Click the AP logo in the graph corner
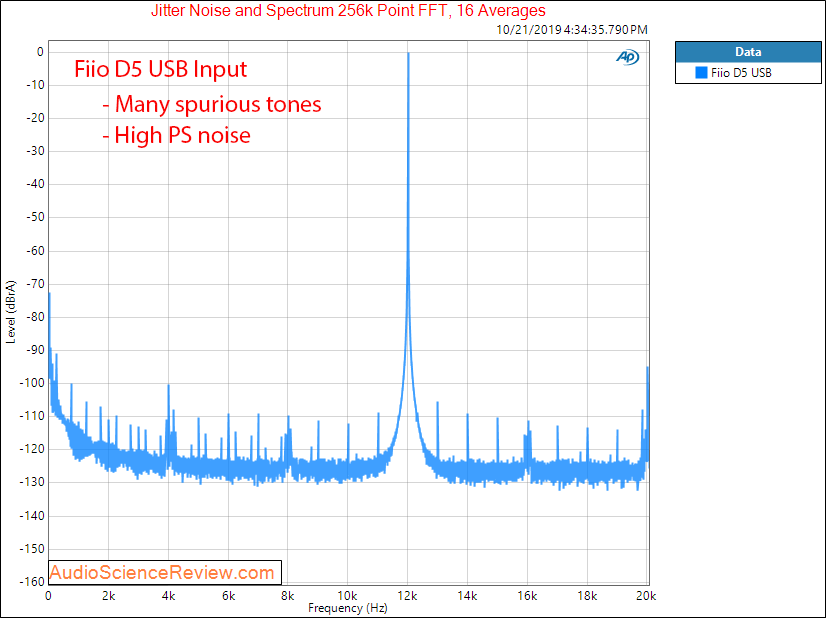Image resolution: width=826 pixels, height=618 pixels. point(627,57)
